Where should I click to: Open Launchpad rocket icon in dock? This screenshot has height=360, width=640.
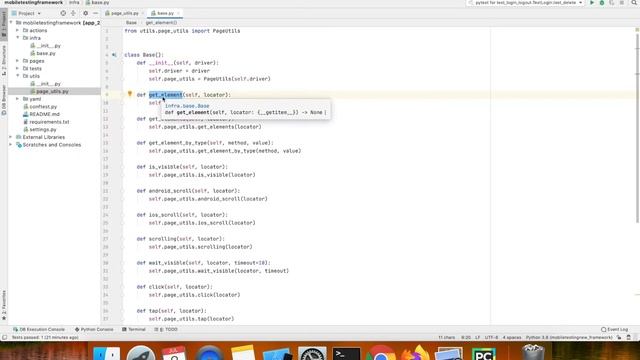click(x=141, y=353)
